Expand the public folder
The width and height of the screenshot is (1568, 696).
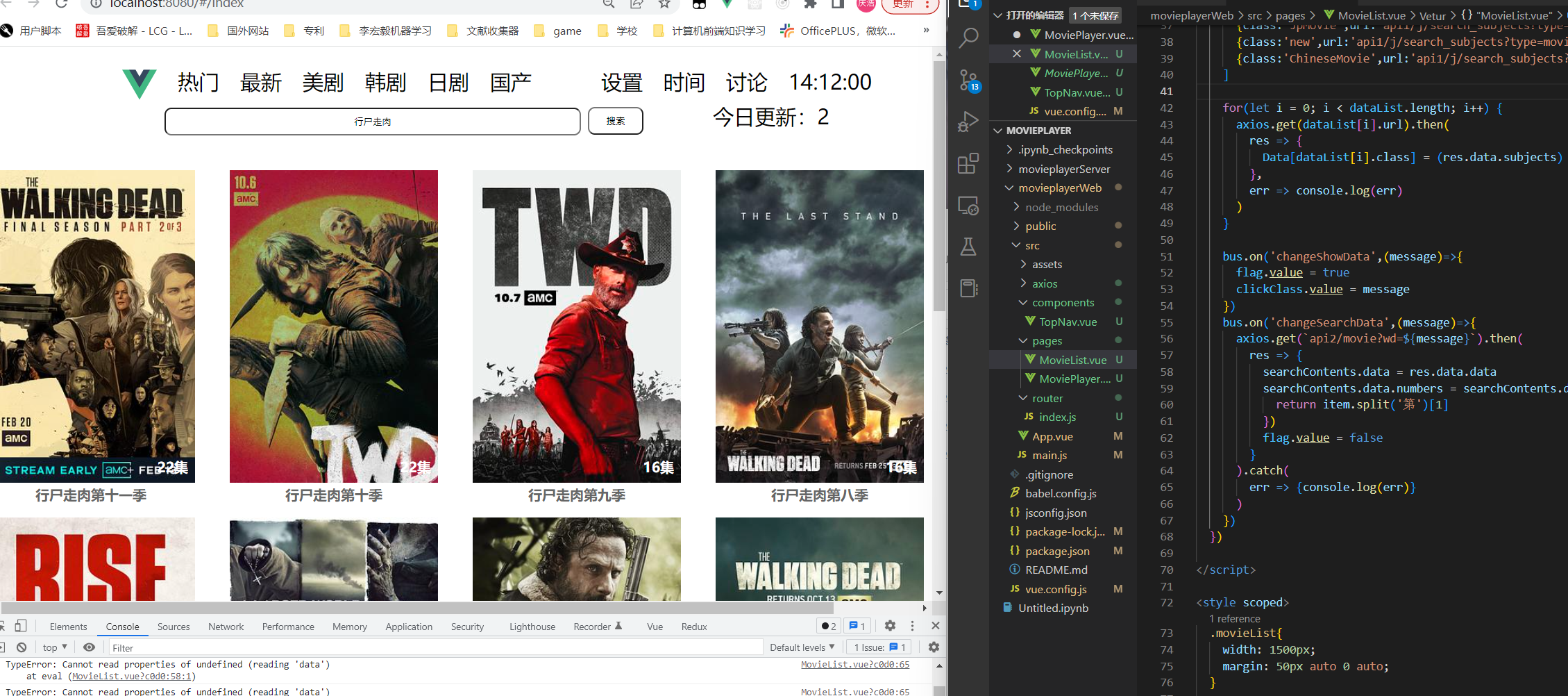[1040, 226]
